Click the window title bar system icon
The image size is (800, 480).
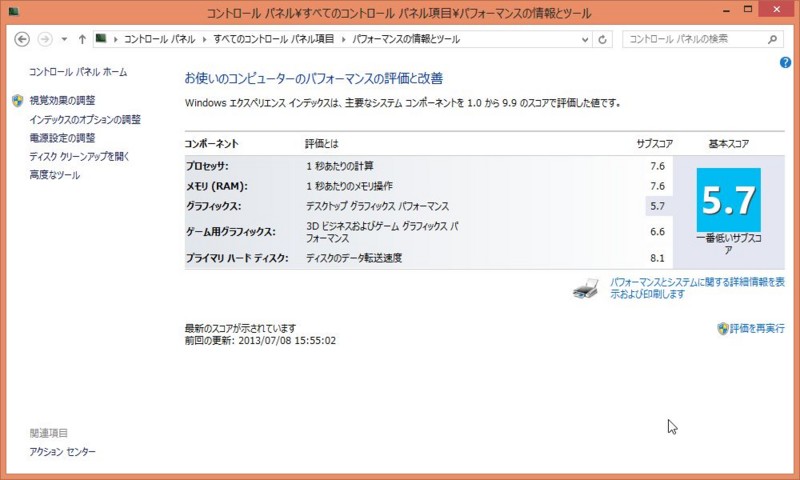(x=13, y=11)
